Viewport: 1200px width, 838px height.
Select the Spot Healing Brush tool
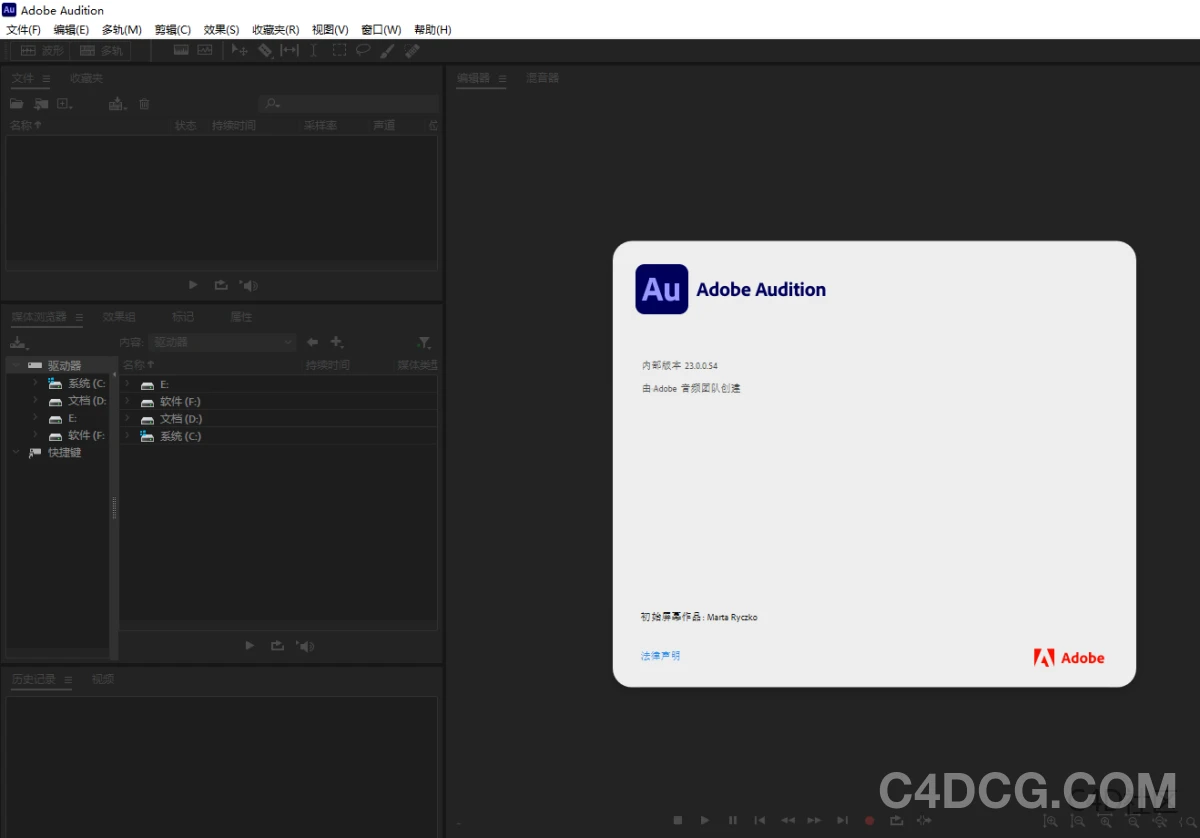[412, 50]
